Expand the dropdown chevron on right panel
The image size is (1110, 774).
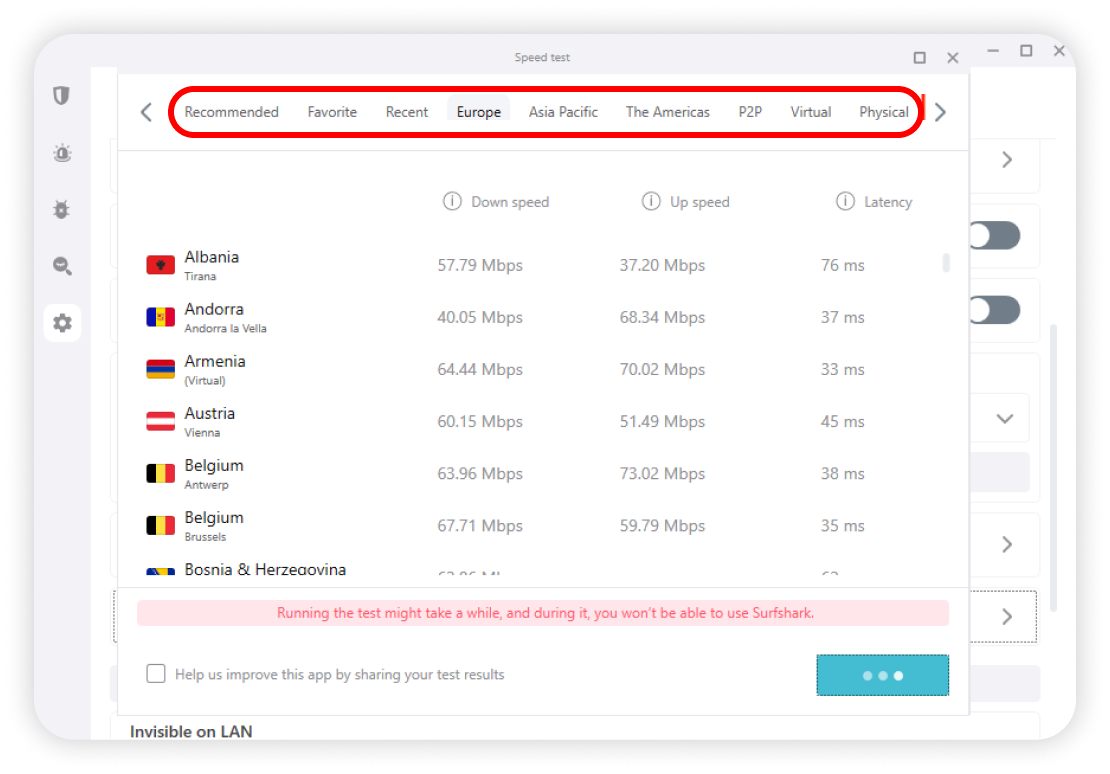click(1005, 419)
